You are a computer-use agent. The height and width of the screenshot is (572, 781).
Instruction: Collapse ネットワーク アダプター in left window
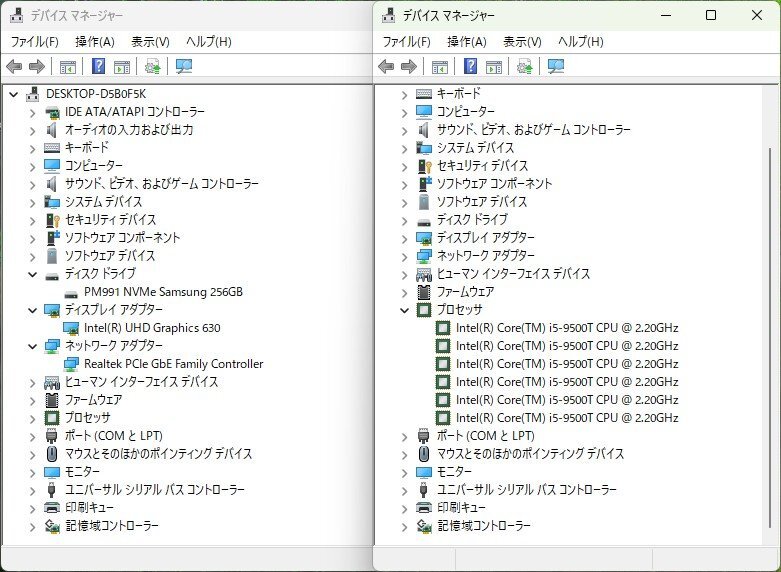click(x=32, y=346)
